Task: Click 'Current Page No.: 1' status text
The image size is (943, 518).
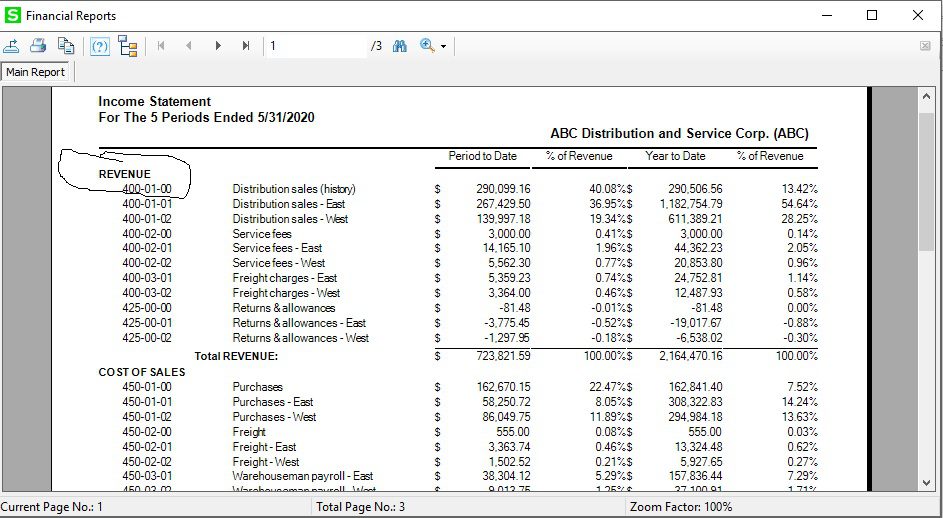Action: tap(53, 507)
